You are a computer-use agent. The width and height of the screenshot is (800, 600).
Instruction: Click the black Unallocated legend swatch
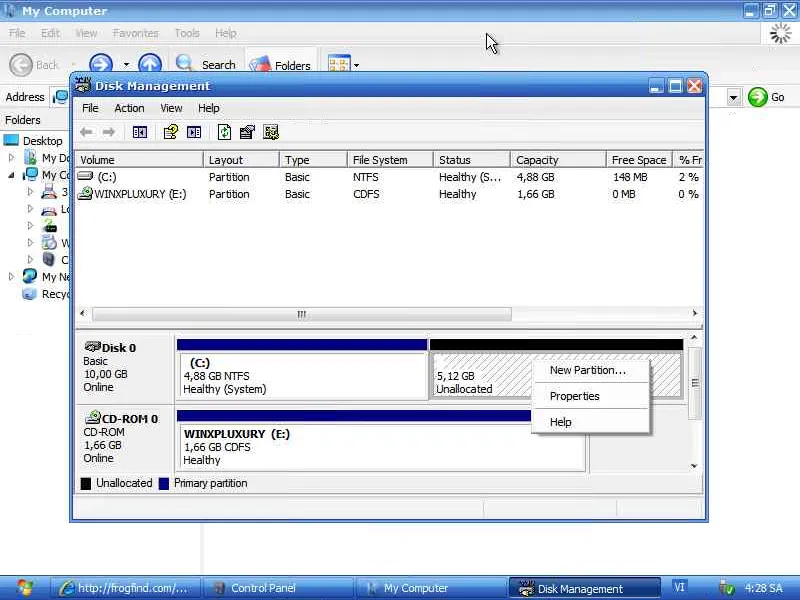click(x=86, y=484)
